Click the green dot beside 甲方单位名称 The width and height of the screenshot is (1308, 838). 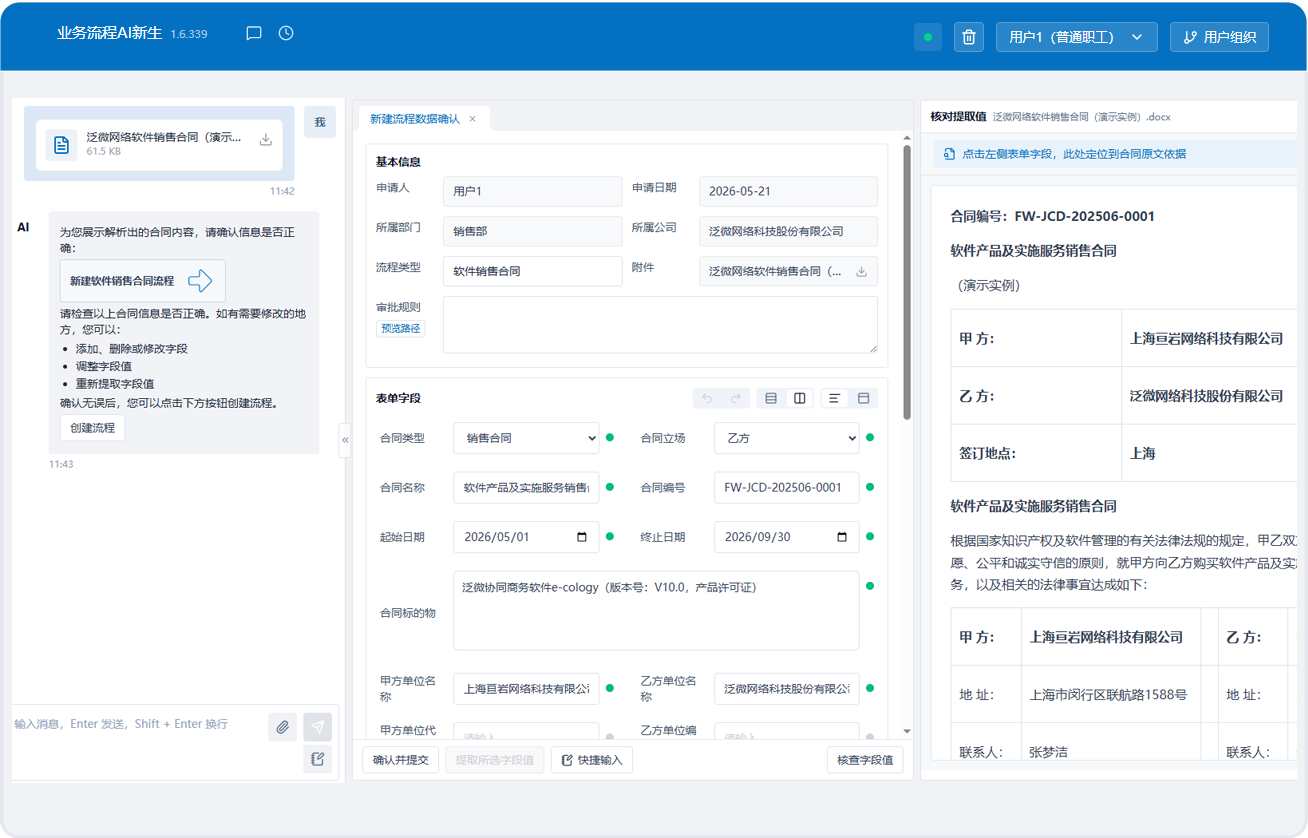click(x=609, y=688)
